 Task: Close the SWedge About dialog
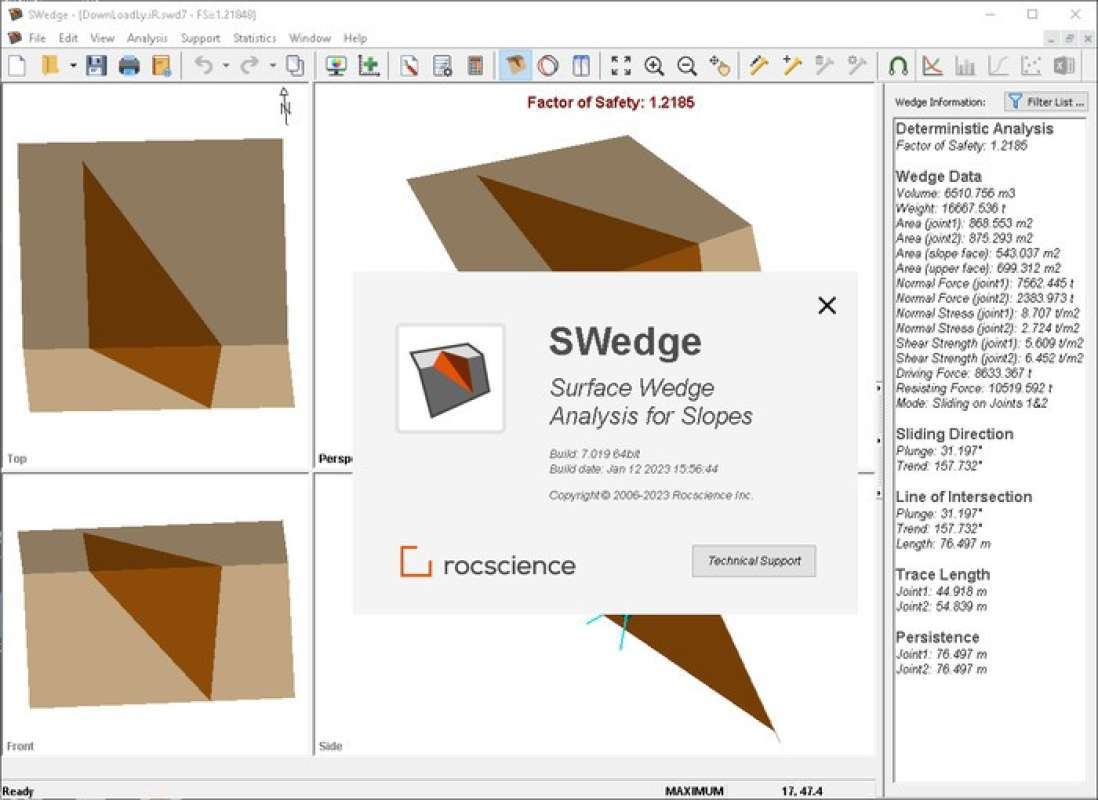827,306
